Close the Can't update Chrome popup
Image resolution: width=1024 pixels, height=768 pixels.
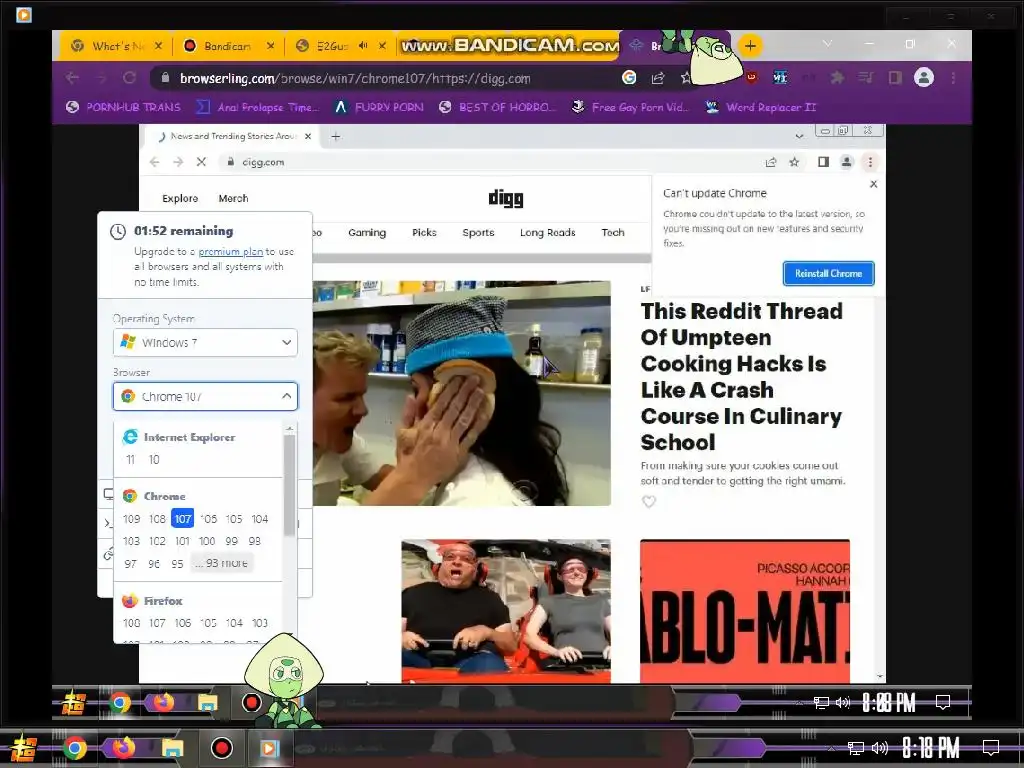click(874, 184)
